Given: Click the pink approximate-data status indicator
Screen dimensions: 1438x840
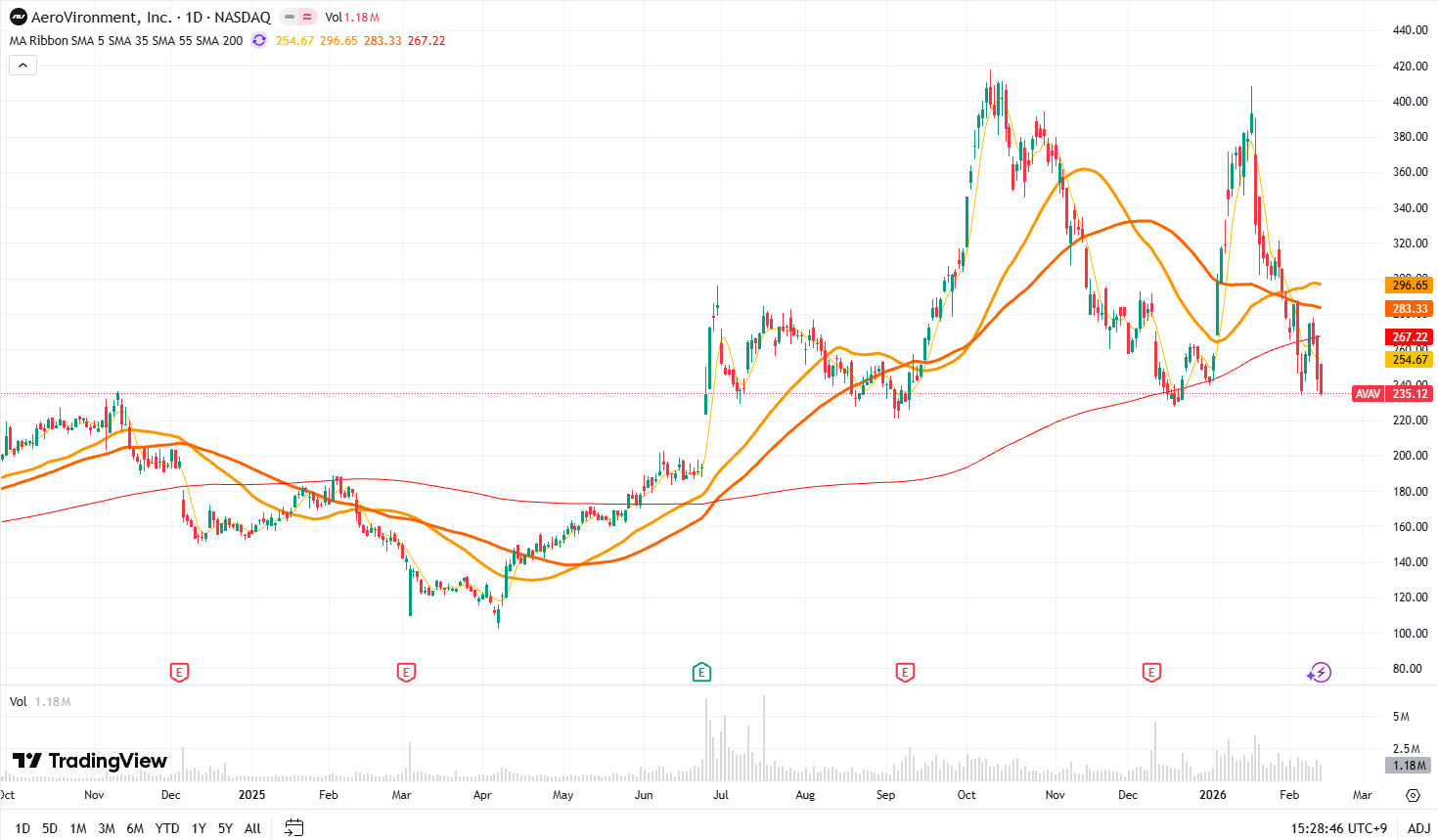Looking at the screenshot, I should (307, 17).
